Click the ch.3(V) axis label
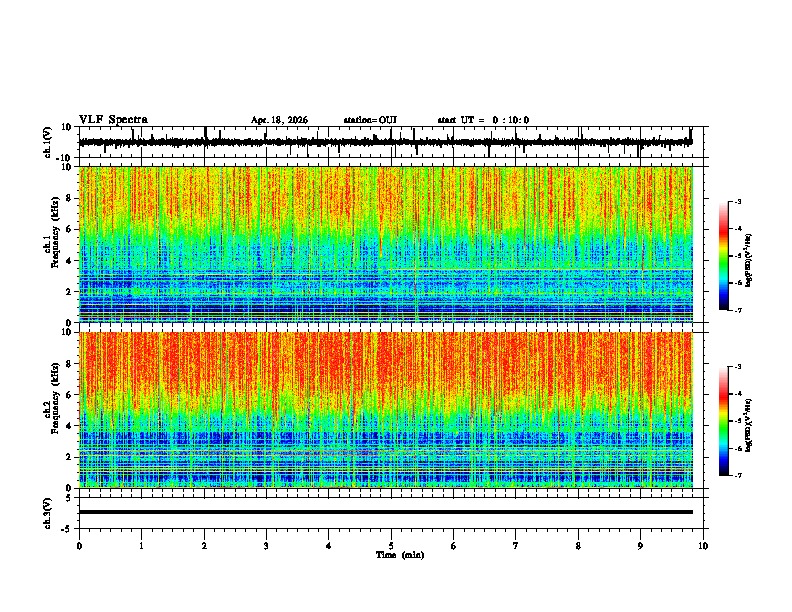This screenshot has width=792, height=612. [48, 513]
